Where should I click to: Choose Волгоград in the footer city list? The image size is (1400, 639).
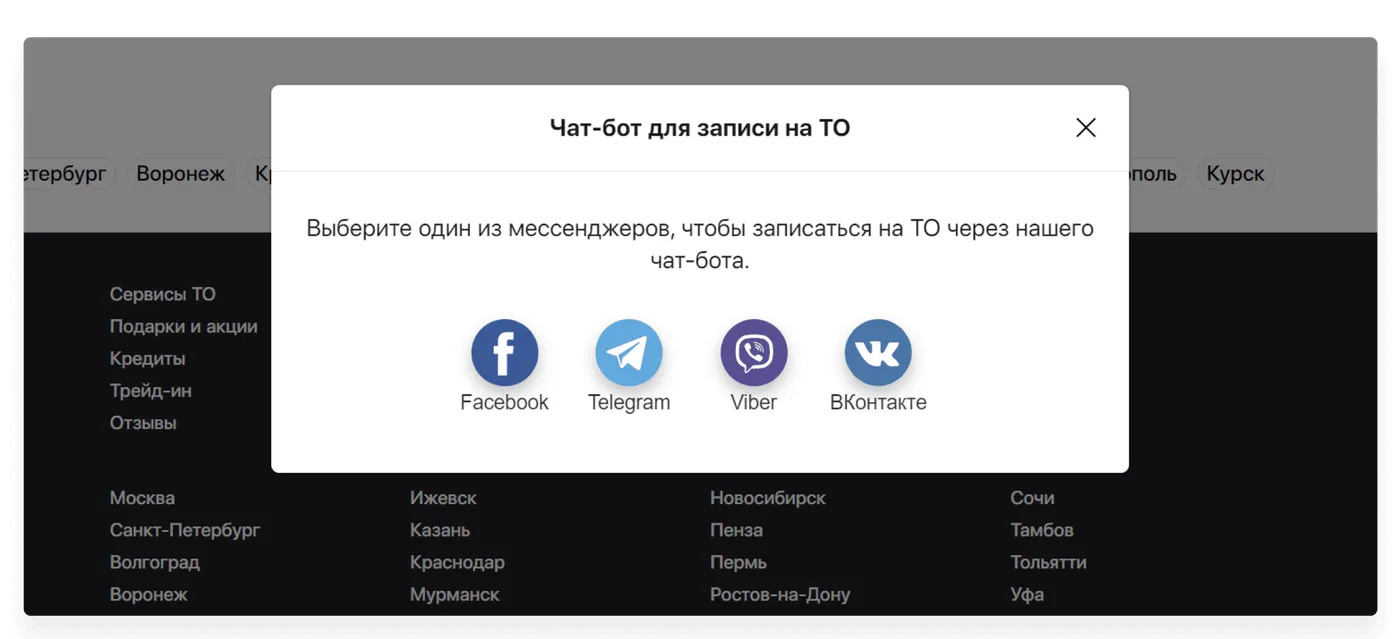pyautogui.click(x=155, y=562)
